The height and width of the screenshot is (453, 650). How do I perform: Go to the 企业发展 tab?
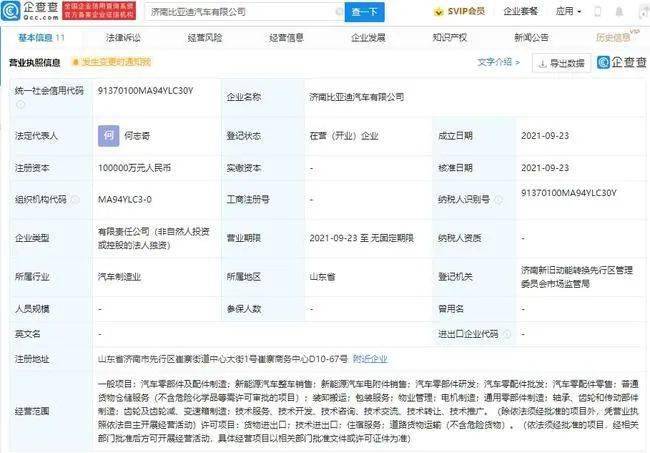coord(368,38)
